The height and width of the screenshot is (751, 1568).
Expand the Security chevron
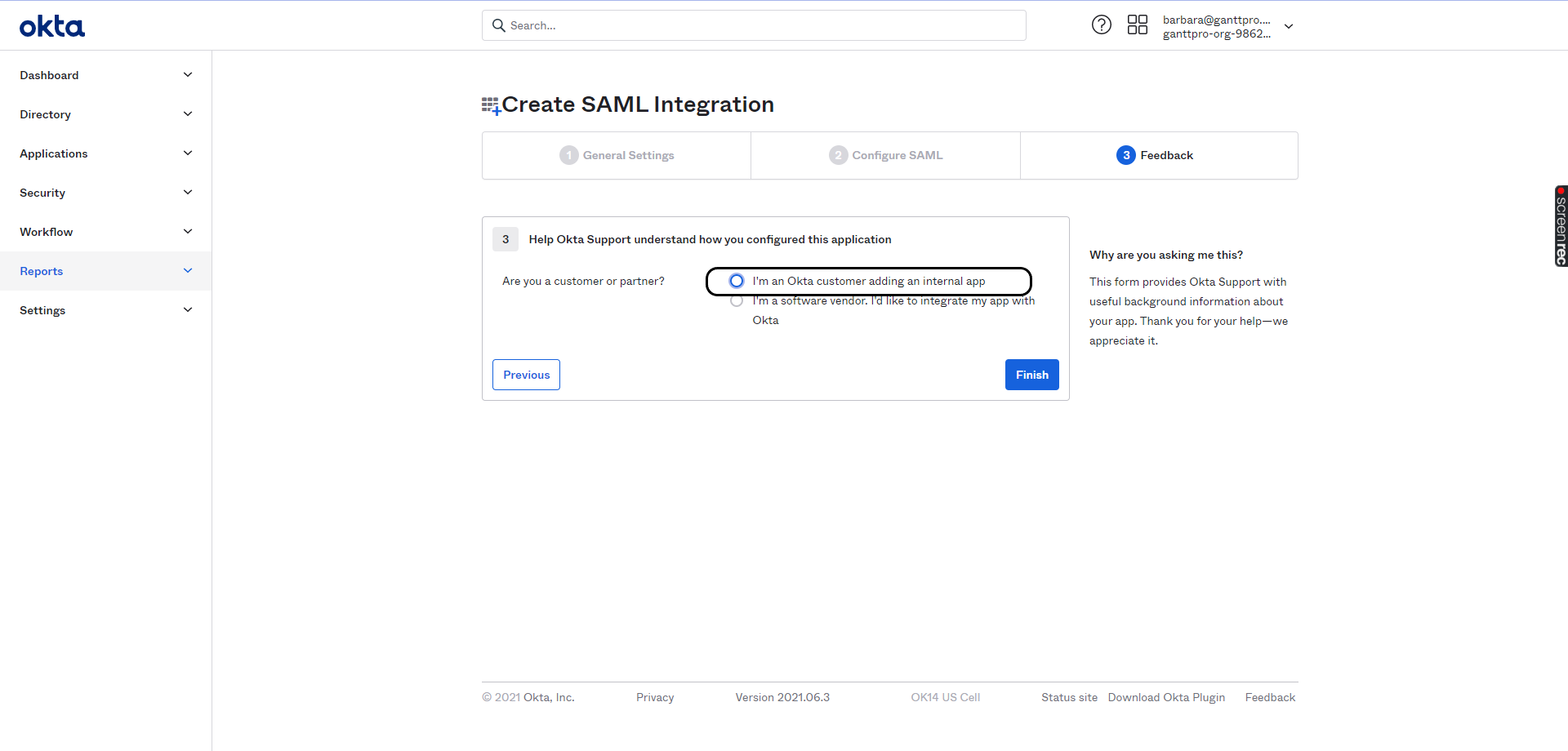pos(188,193)
